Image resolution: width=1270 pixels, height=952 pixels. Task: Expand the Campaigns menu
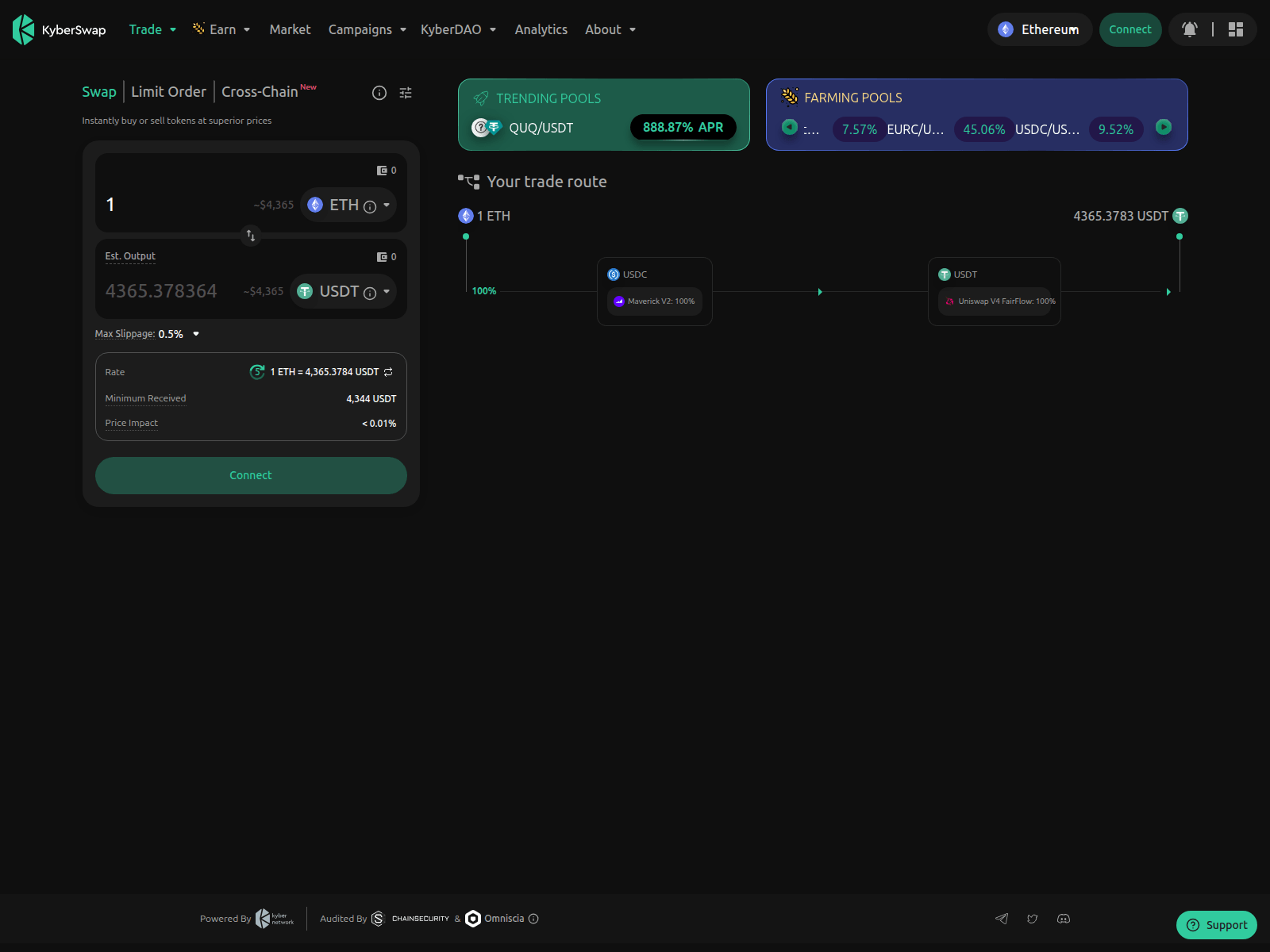click(368, 29)
